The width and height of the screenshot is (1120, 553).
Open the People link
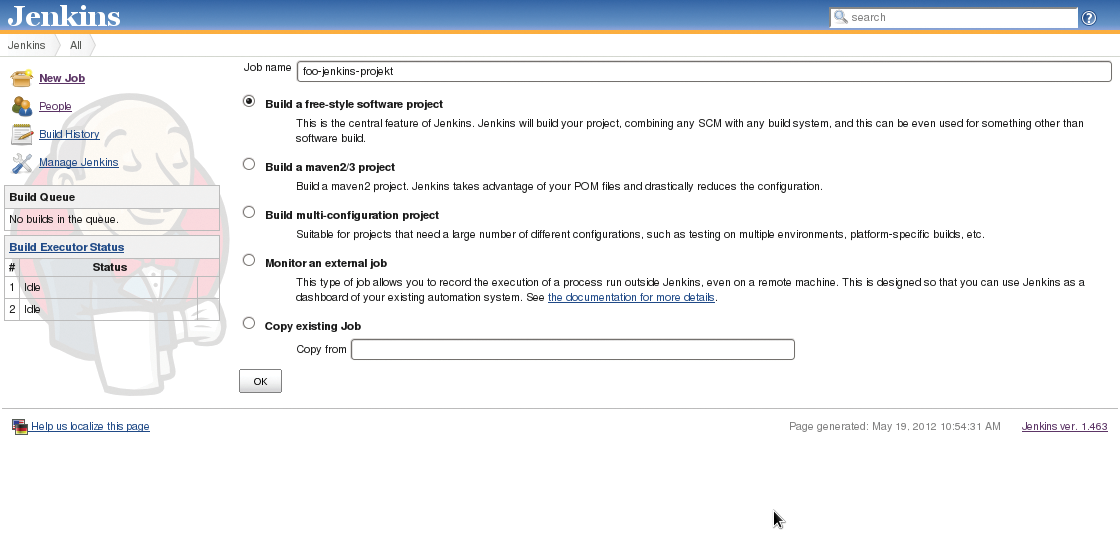pos(55,106)
